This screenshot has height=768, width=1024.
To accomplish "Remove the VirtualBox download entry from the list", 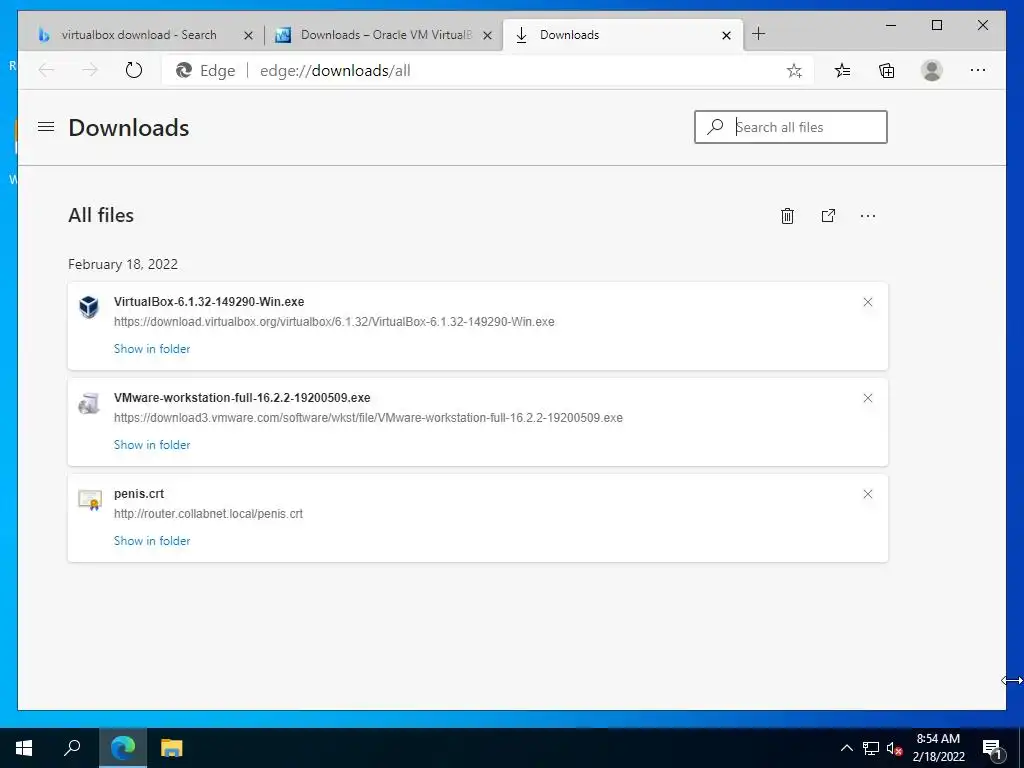I will pyautogui.click(x=867, y=302).
